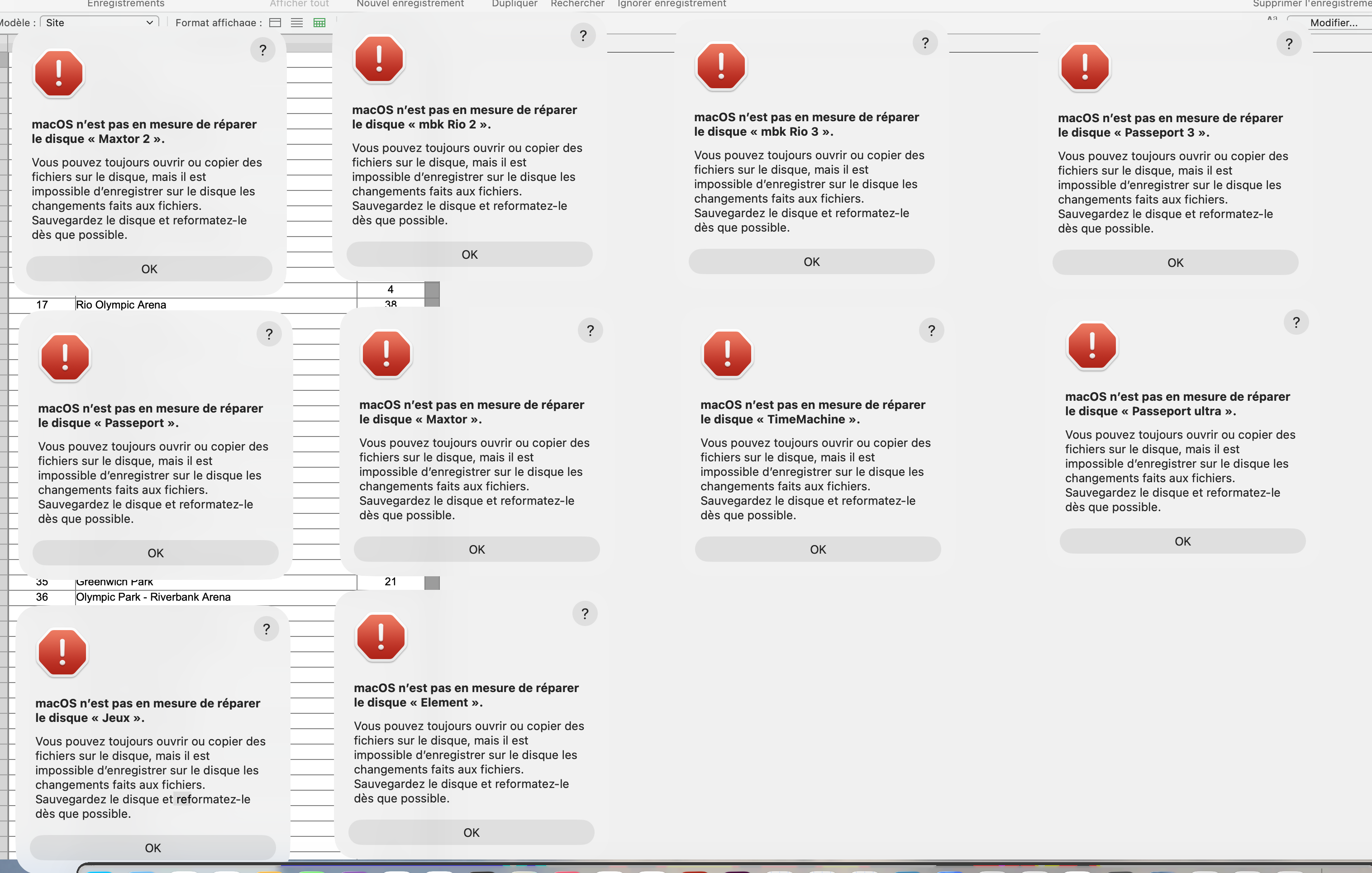Switch to table view display format
Image resolution: width=1372 pixels, height=873 pixels.
(x=319, y=23)
